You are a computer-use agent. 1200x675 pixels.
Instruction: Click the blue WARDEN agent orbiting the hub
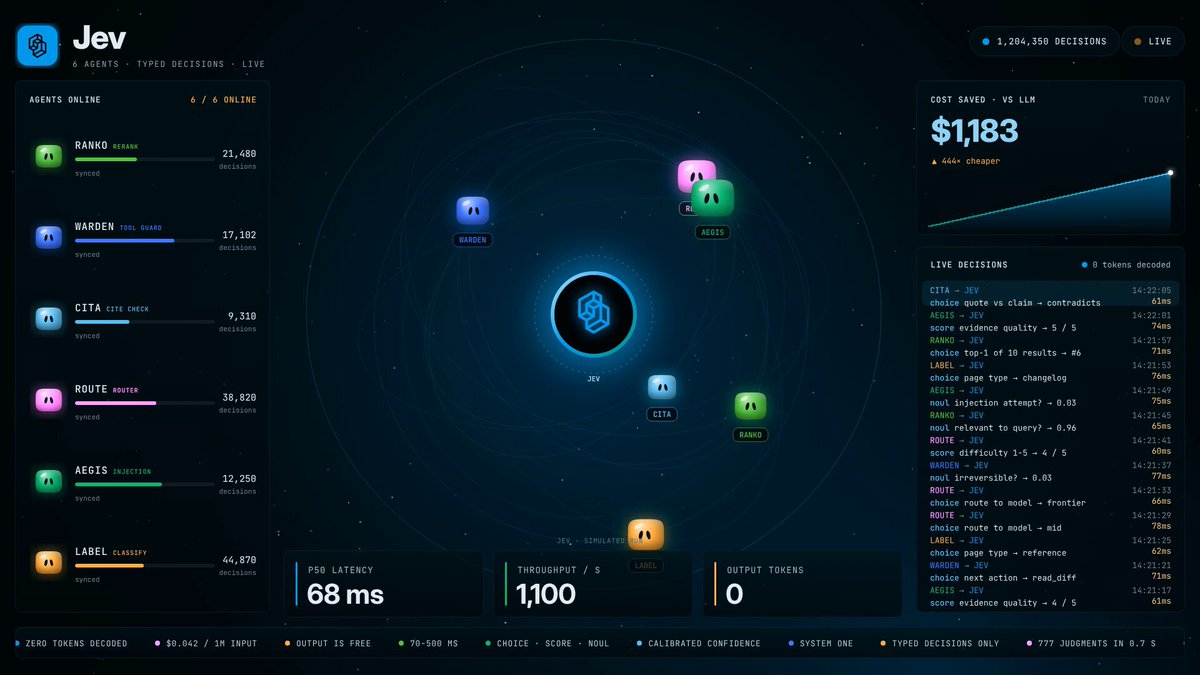pos(473,210)
